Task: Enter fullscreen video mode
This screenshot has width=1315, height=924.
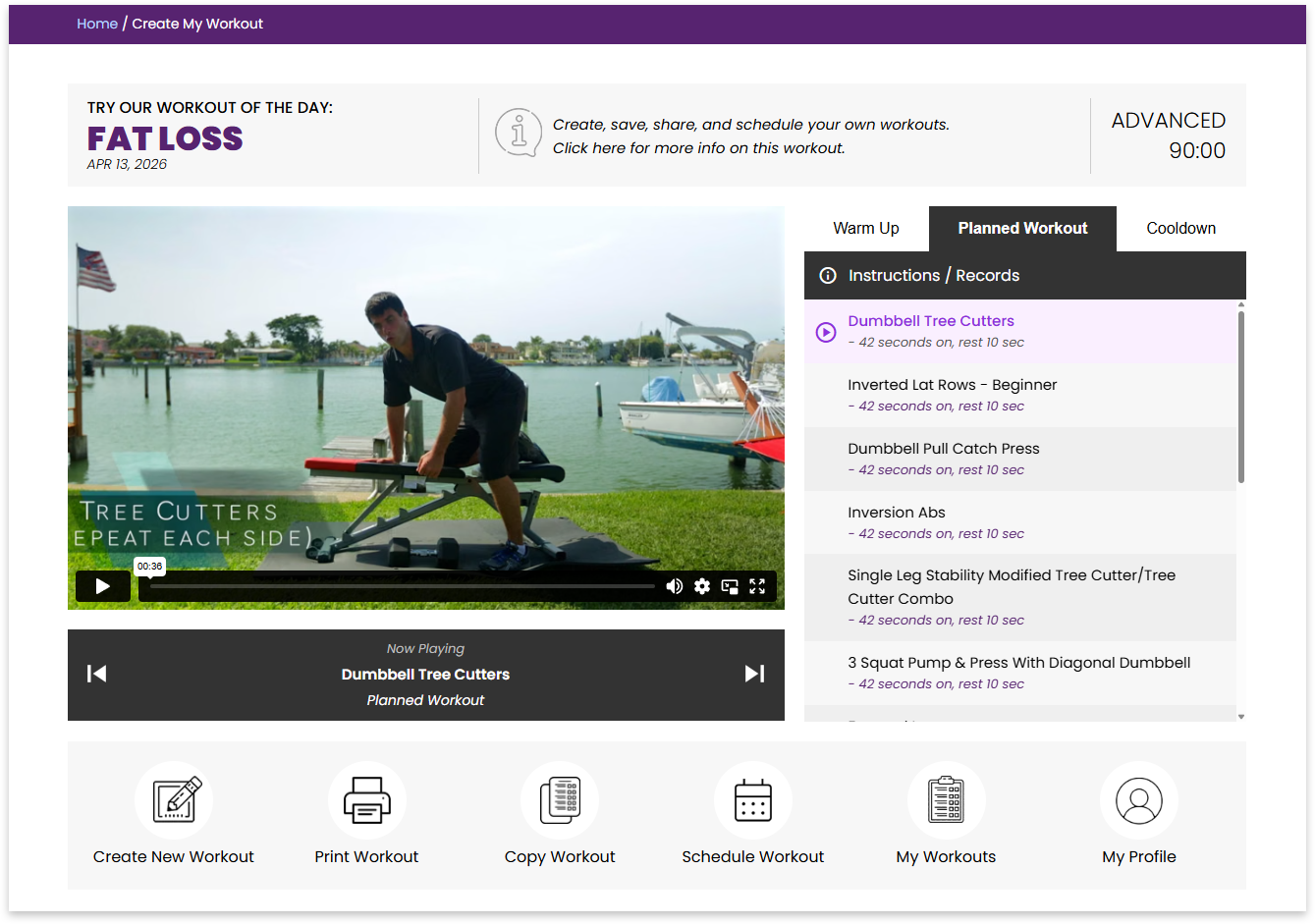Action: coord(757,586)
